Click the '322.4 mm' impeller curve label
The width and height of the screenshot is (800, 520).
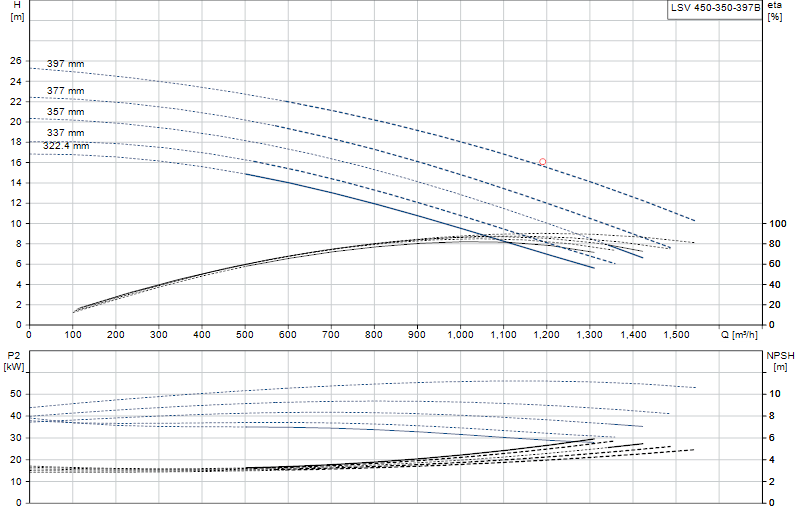(x=66, y=146)
